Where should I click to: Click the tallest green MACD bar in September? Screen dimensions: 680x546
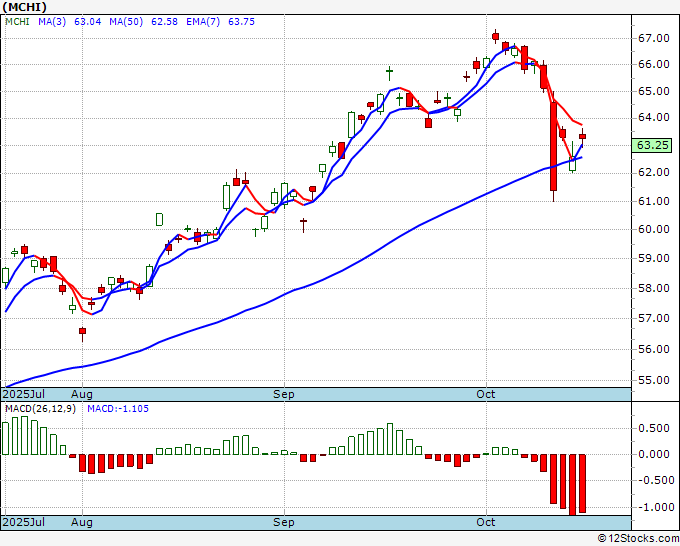[x=390, y=439]
